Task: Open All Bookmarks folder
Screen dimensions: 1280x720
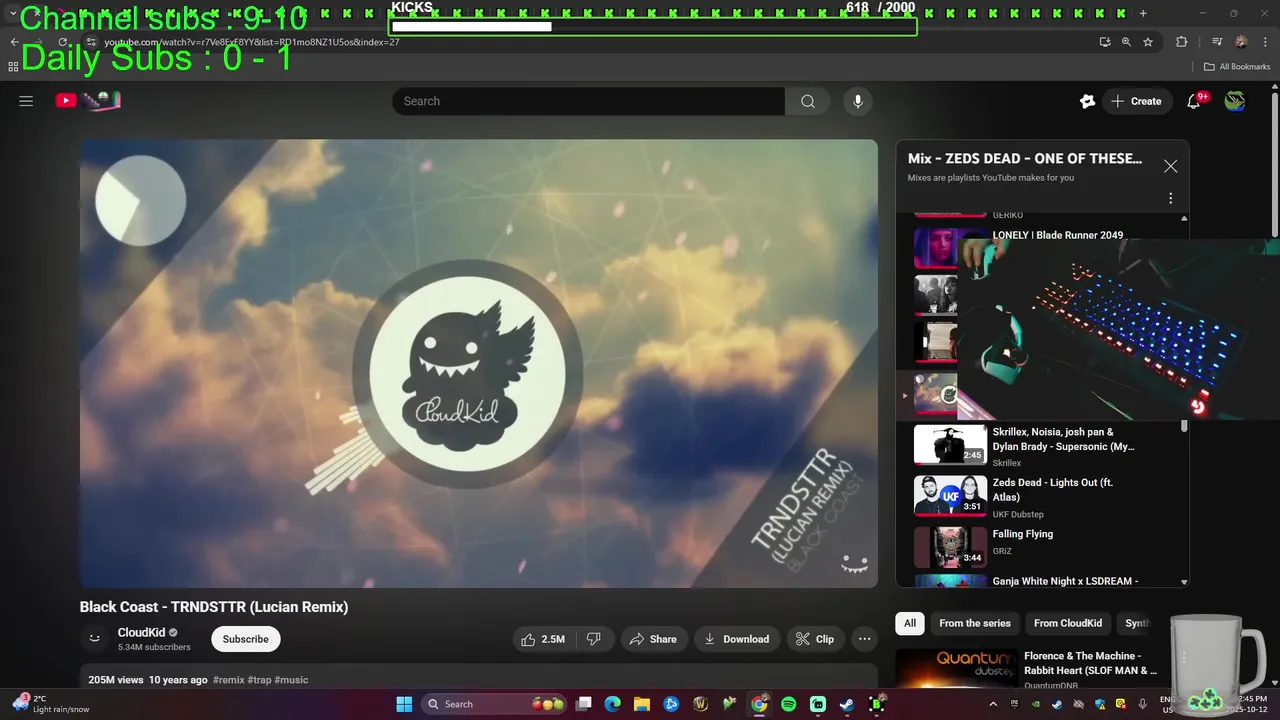Action: (x=1237, y=67)
